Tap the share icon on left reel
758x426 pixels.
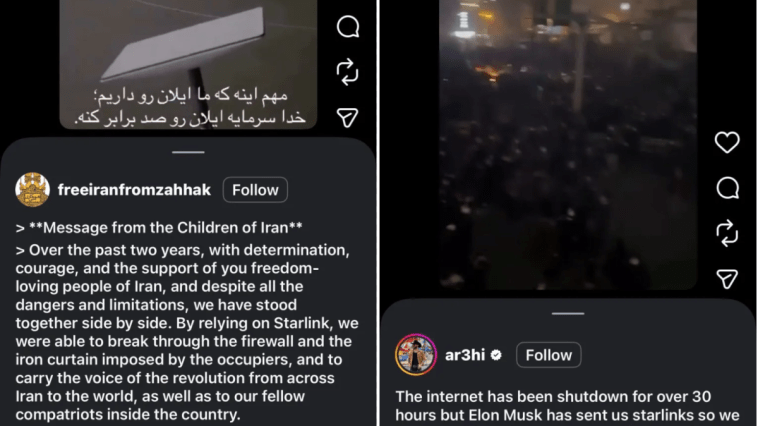[348, 118]
